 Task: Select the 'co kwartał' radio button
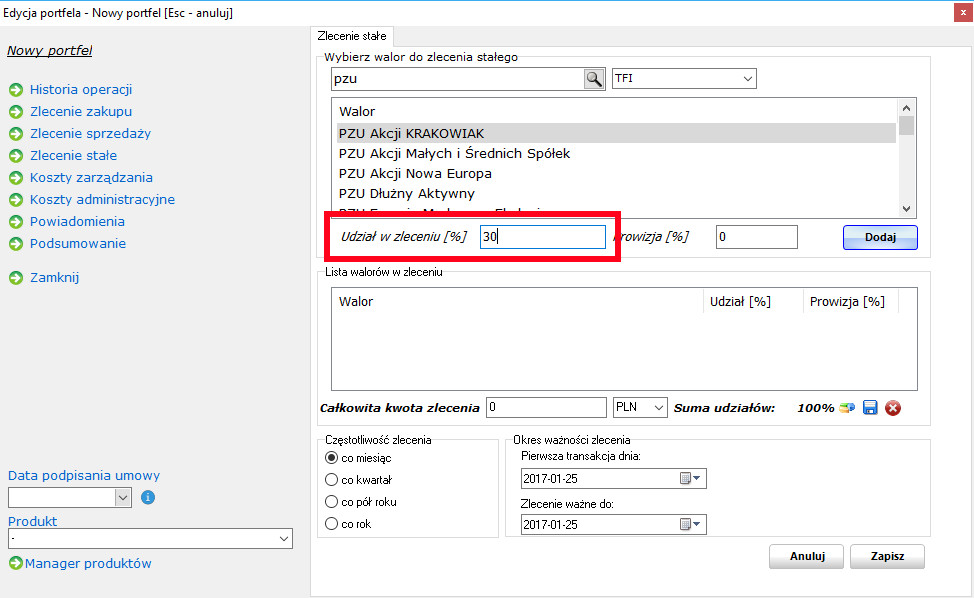pos(332,480)
